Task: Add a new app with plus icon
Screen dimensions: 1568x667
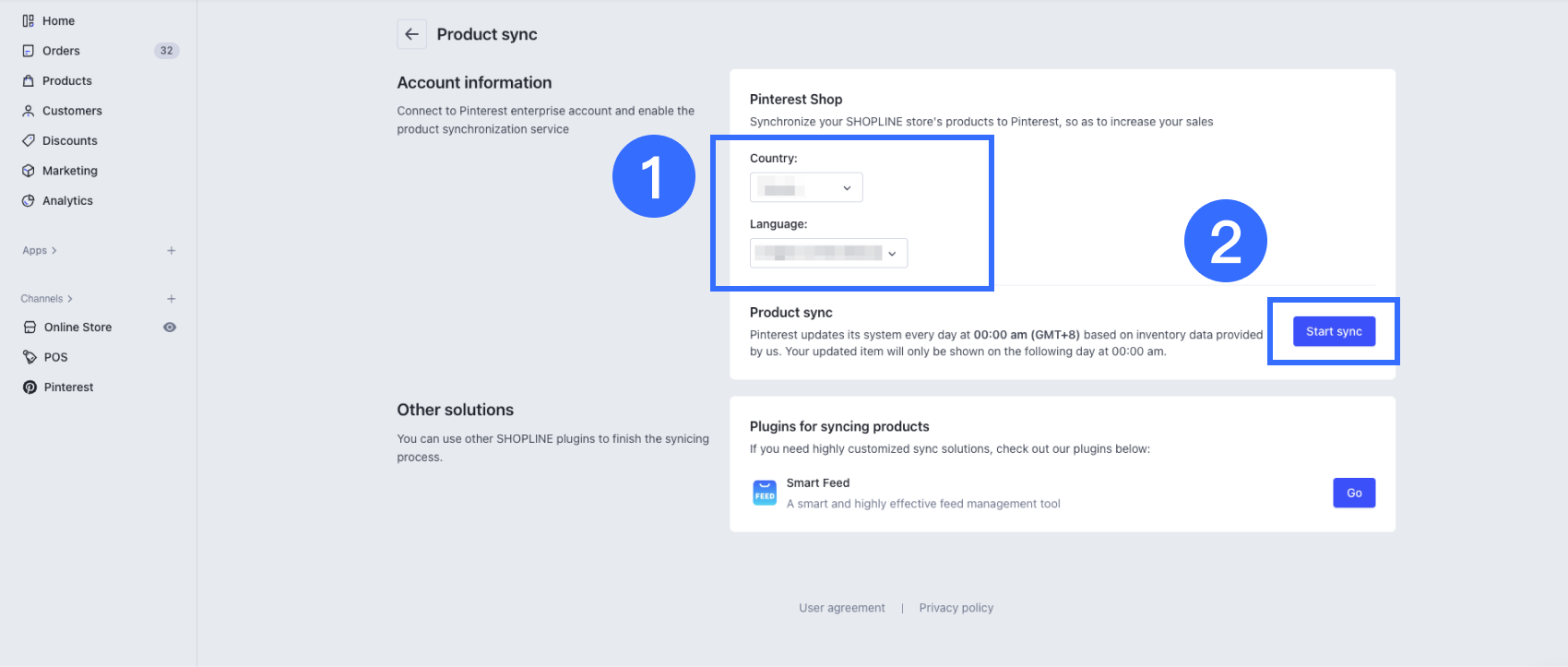Action: [171, 251]
